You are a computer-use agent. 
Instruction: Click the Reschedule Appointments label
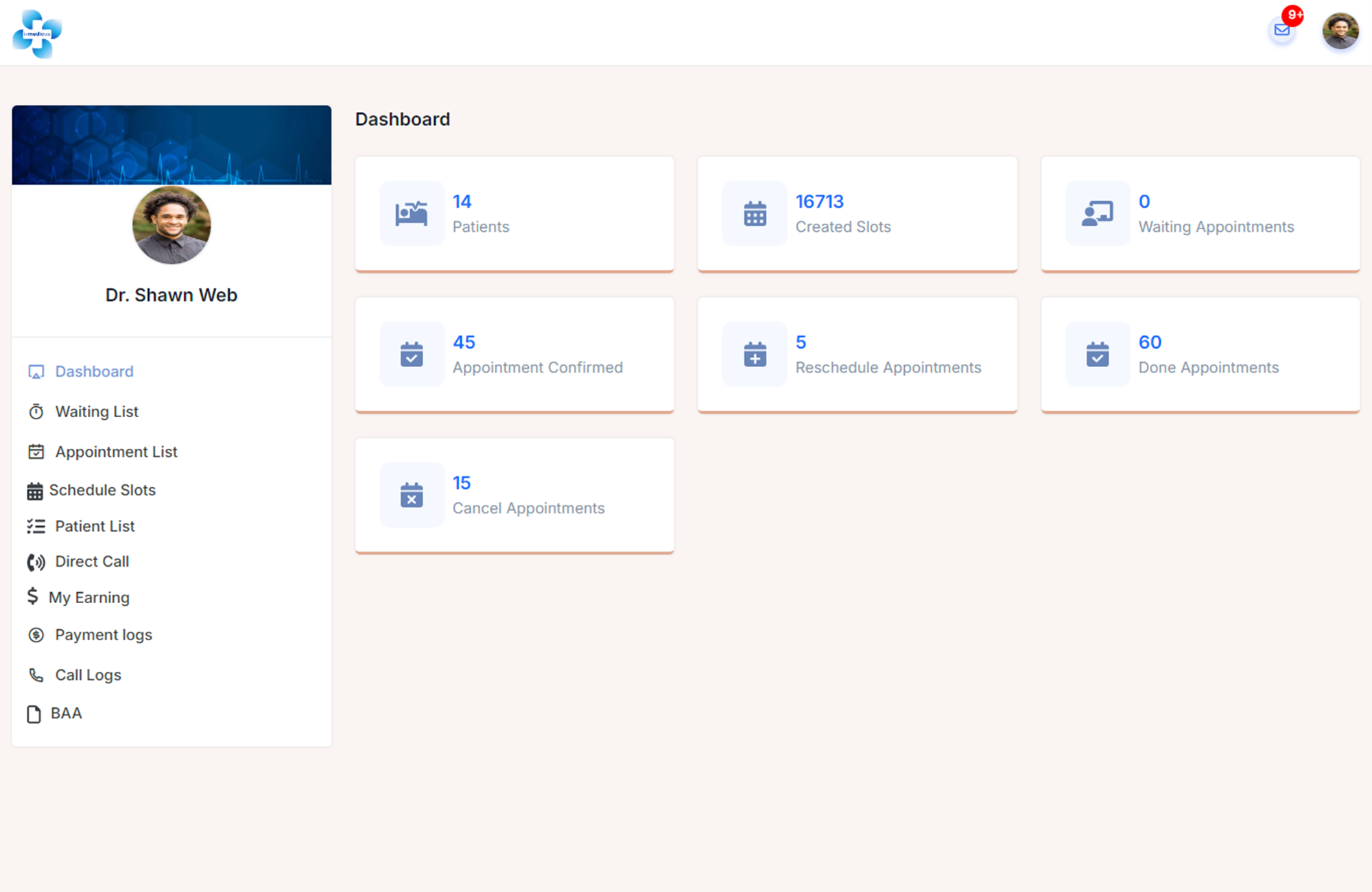pyautogui.click(x=888, y=368)
